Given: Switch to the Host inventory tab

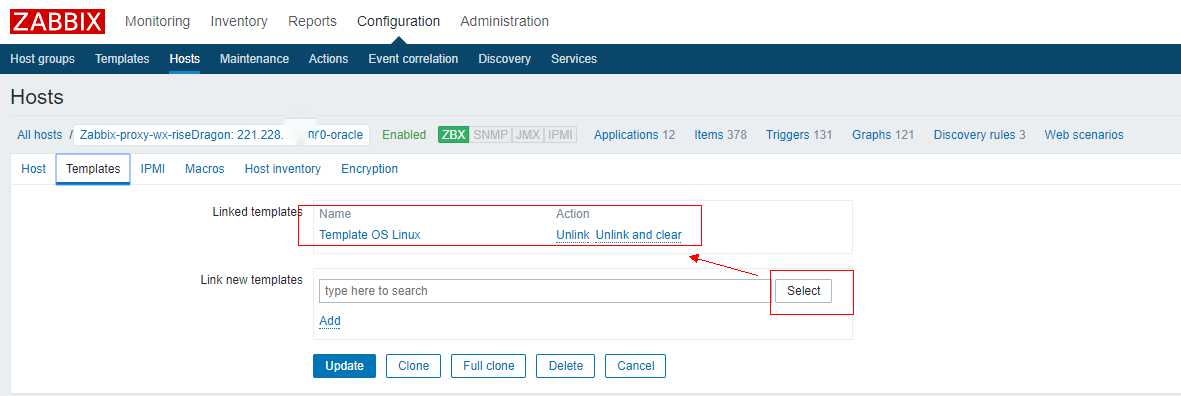Looking at the screenshot, I should pos(282,169).
